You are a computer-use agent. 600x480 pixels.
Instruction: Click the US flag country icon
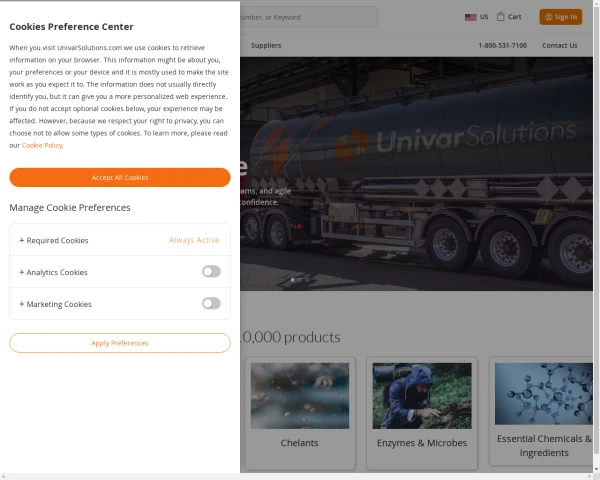pos(471,17)
